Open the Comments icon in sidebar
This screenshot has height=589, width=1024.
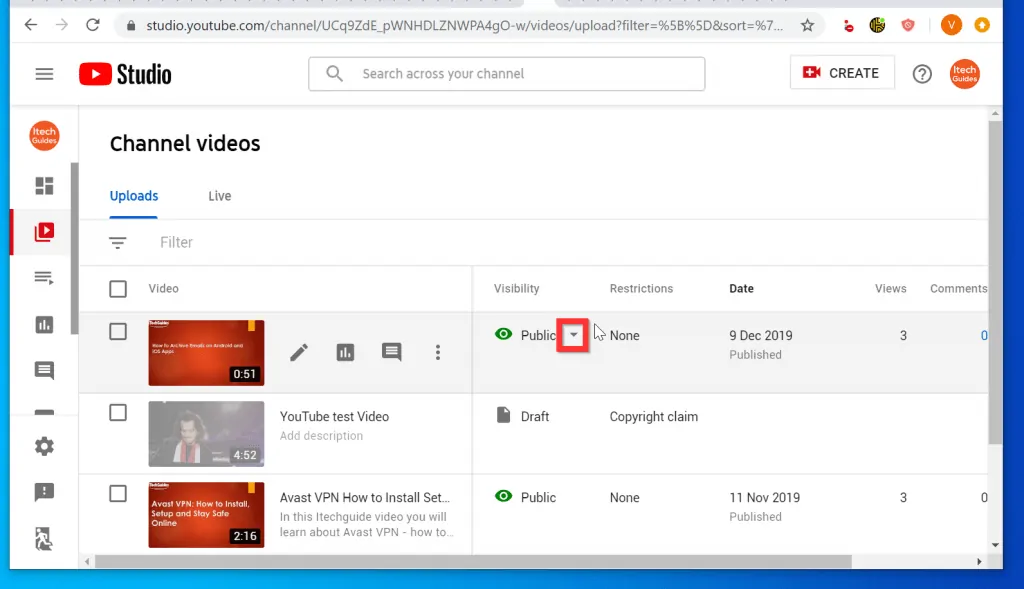(44, 370)
